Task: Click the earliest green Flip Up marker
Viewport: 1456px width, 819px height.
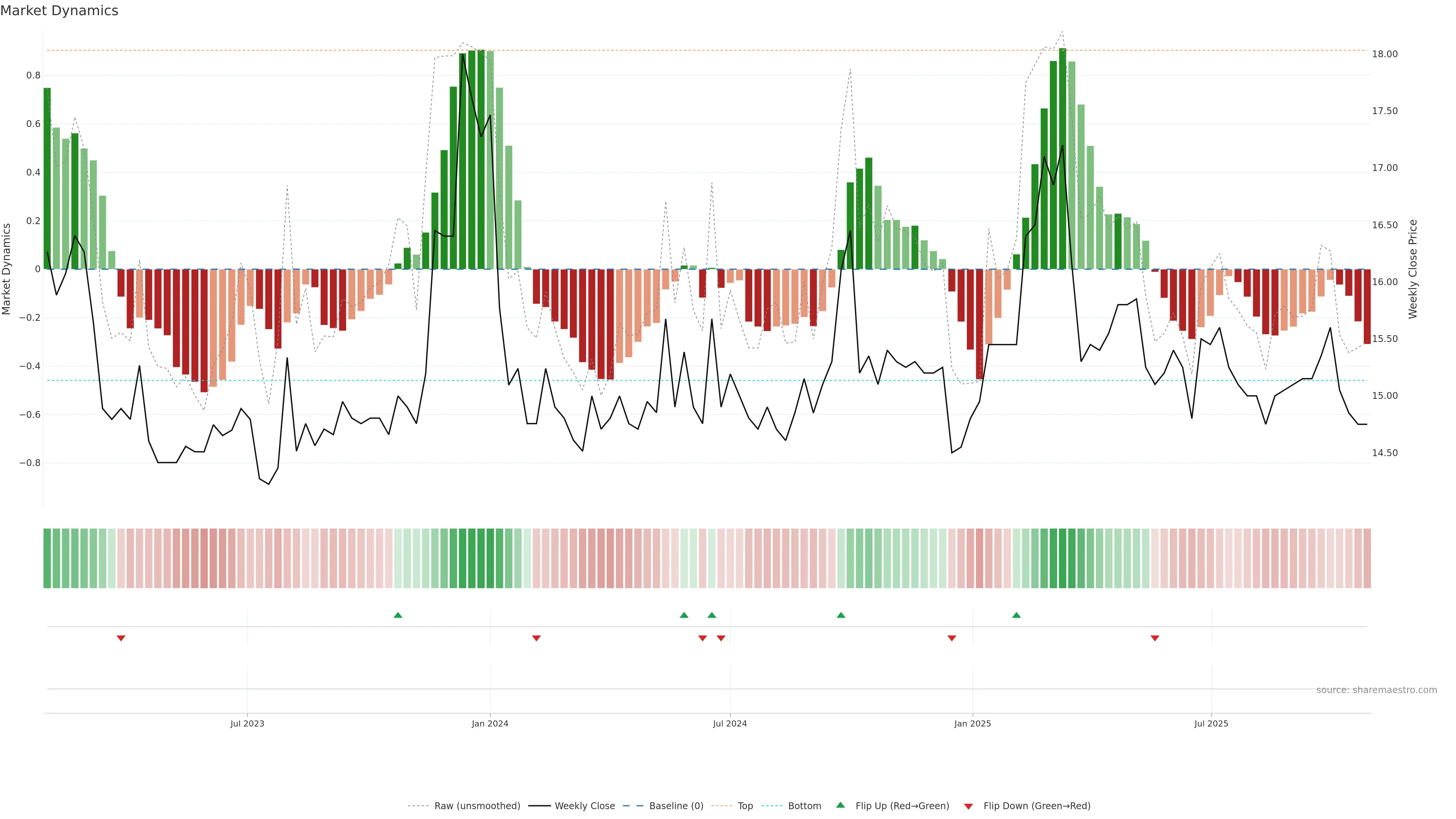Action: tap(398, 615)
